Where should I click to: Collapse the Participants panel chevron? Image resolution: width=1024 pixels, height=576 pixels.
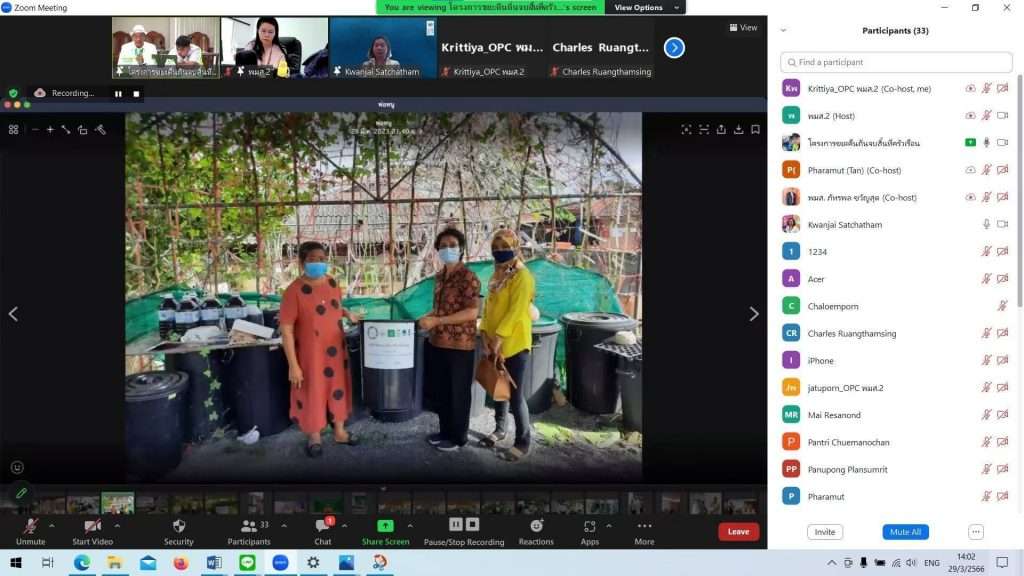click(783, 31)
